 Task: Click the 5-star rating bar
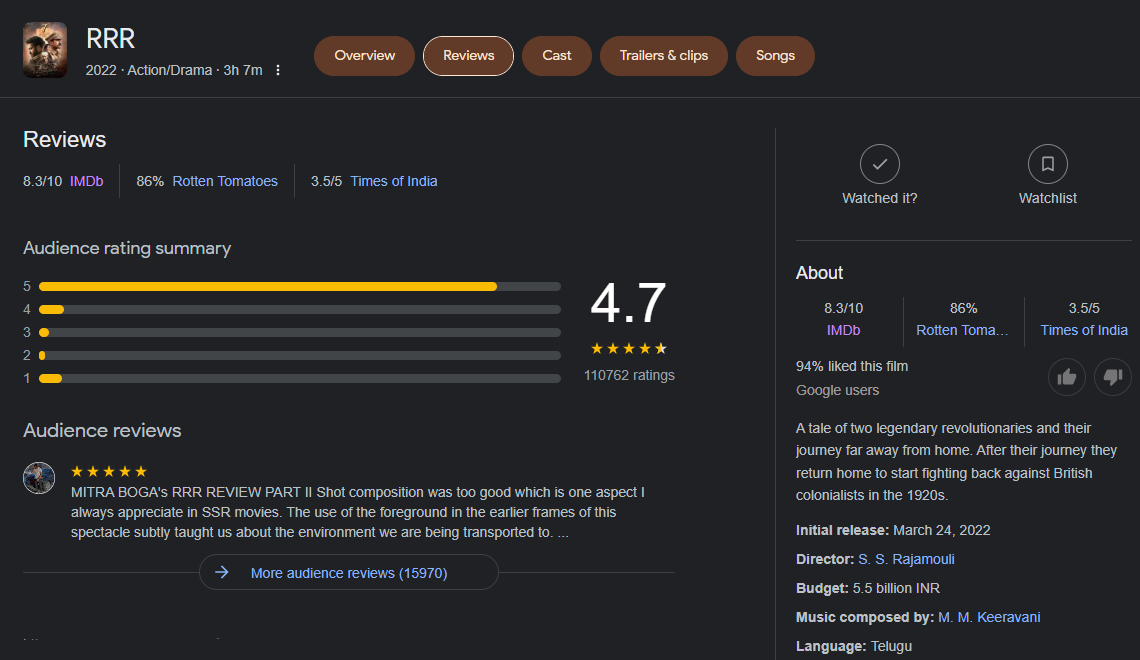click(x=300, y=286)
